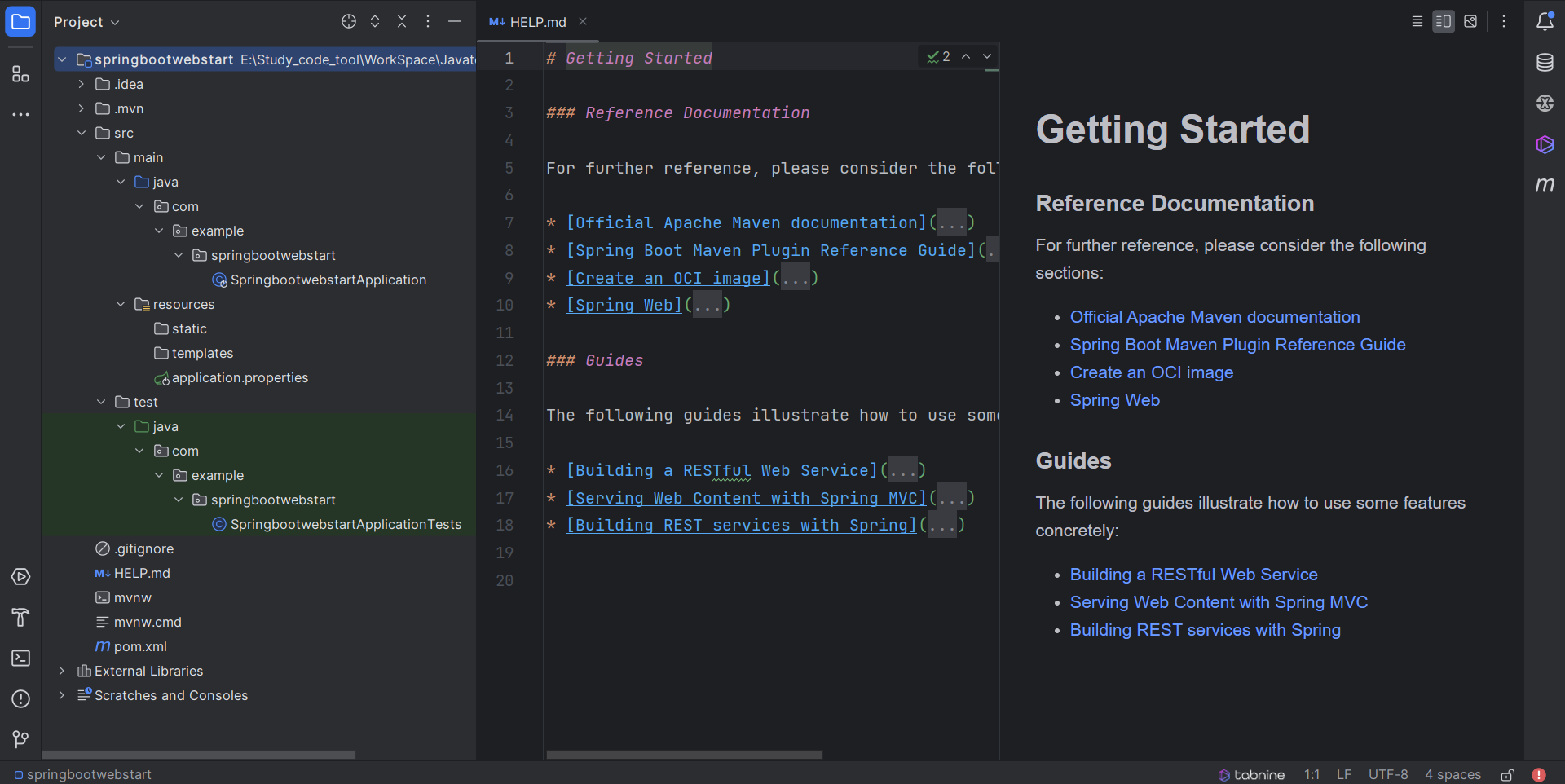Open the Build hammer tool window
The width and height of the screenshot is (1565, 784).
point(20,618)
